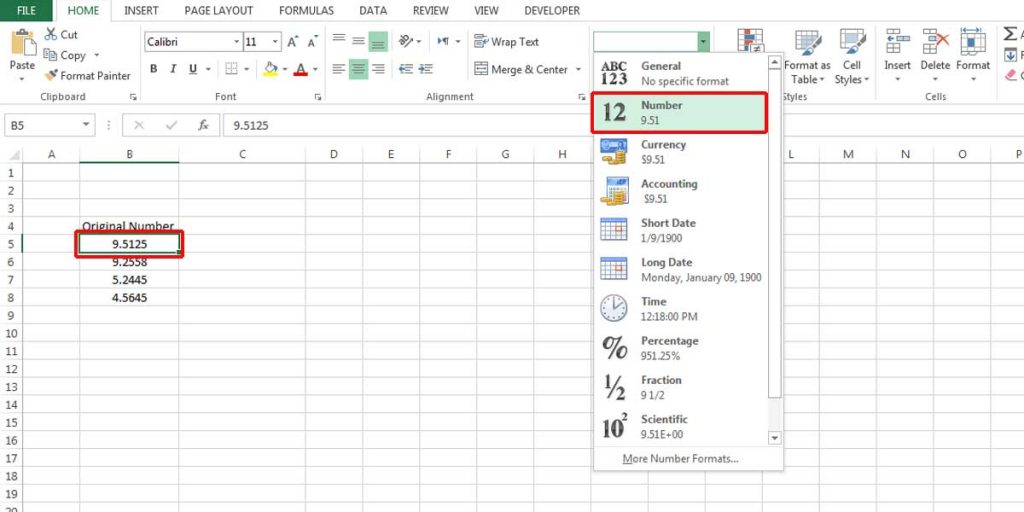The image size is (1024, 512).
Task: Click the Insert cells icon
Action: (897, 42)
